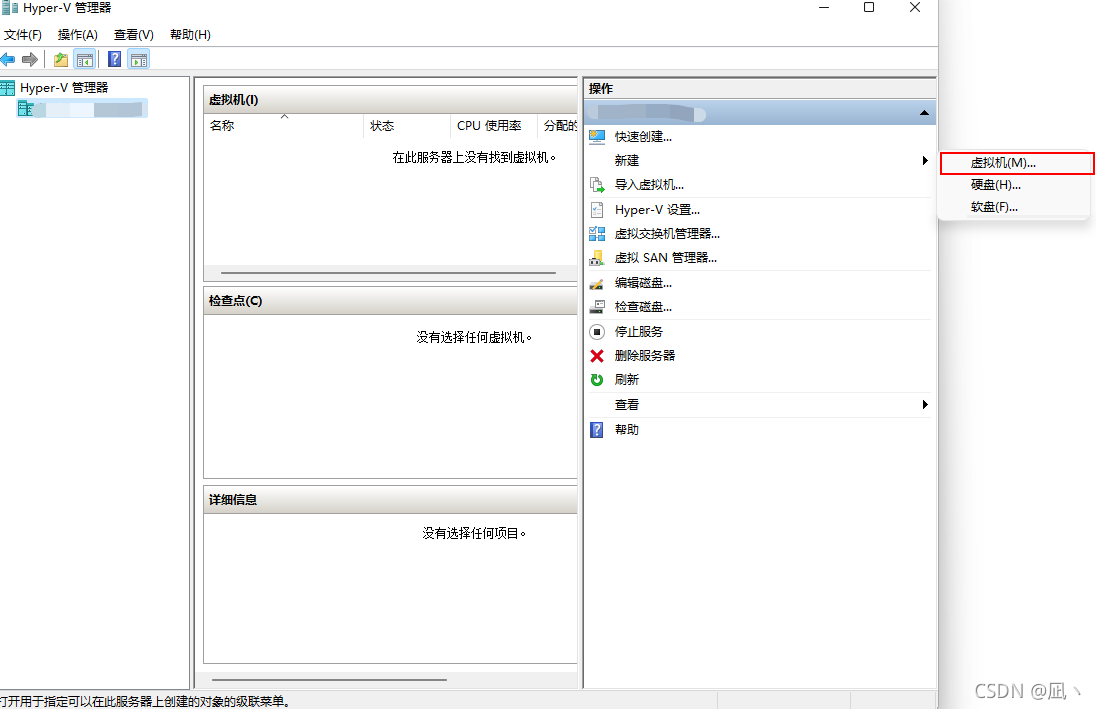Click the Quick Create monitor icon
Image resolution: width=1096 pixels, height=709 pixels.
597,137
